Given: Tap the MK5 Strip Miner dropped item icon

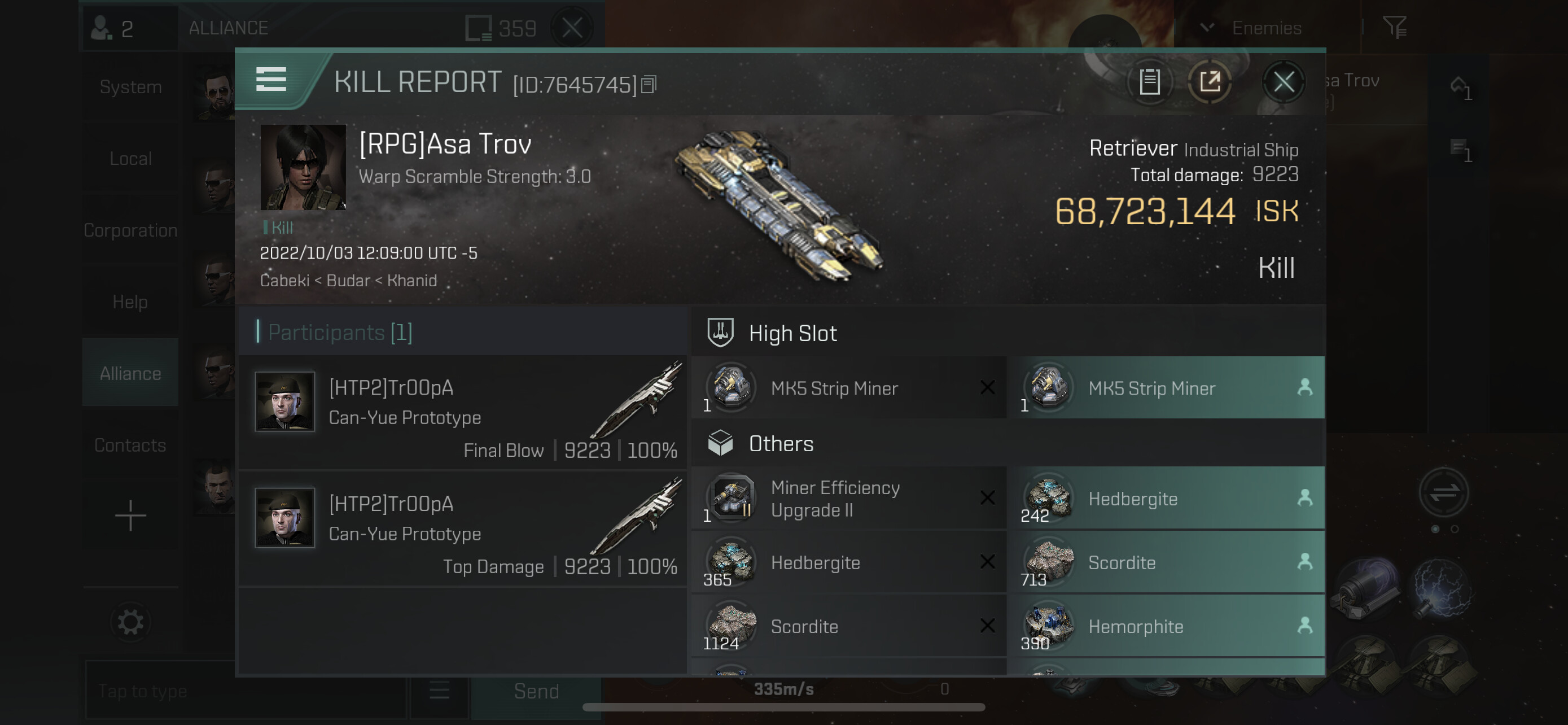Looking at the screenshot, I should [1048, 387].
